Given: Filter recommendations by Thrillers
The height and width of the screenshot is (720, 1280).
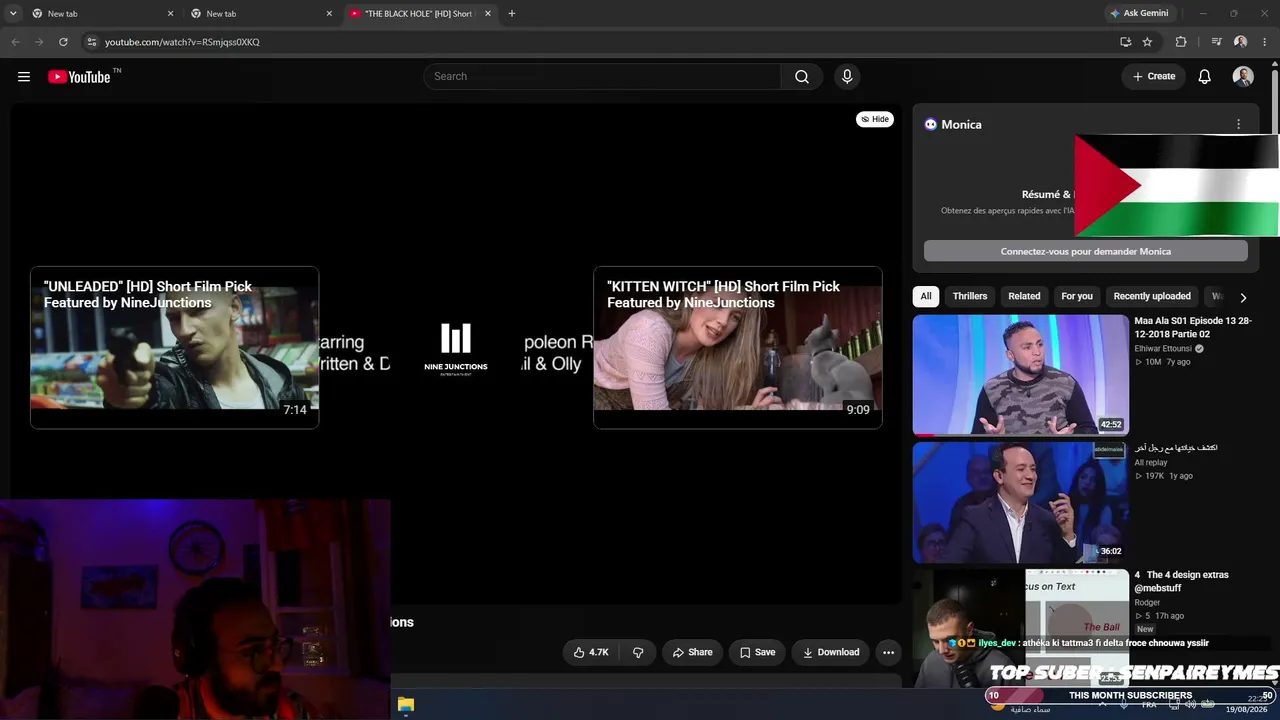Looking at the screenshot, I should (970, 297).
